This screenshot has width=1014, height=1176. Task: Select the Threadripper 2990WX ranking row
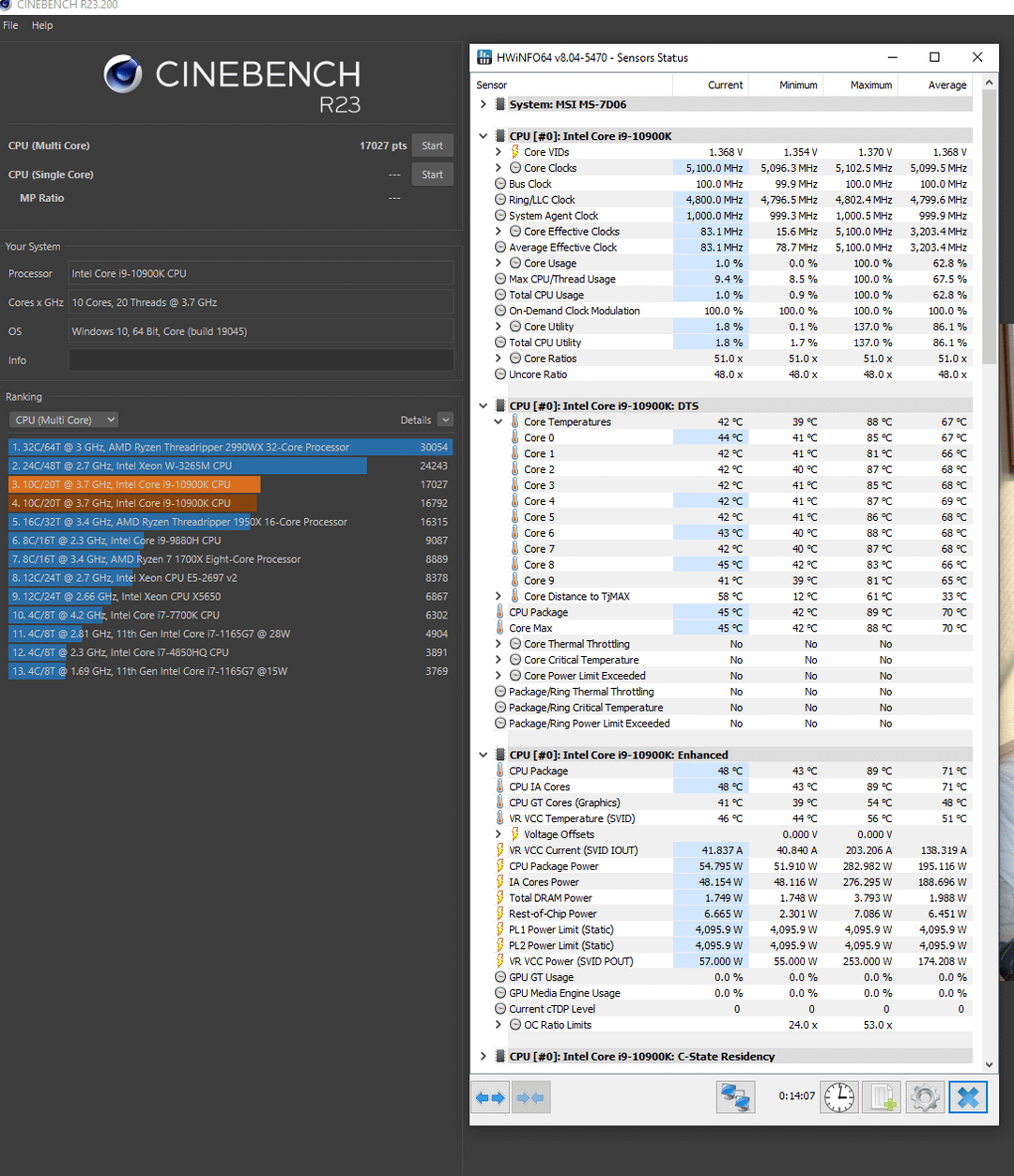click(x=230, y=447)
